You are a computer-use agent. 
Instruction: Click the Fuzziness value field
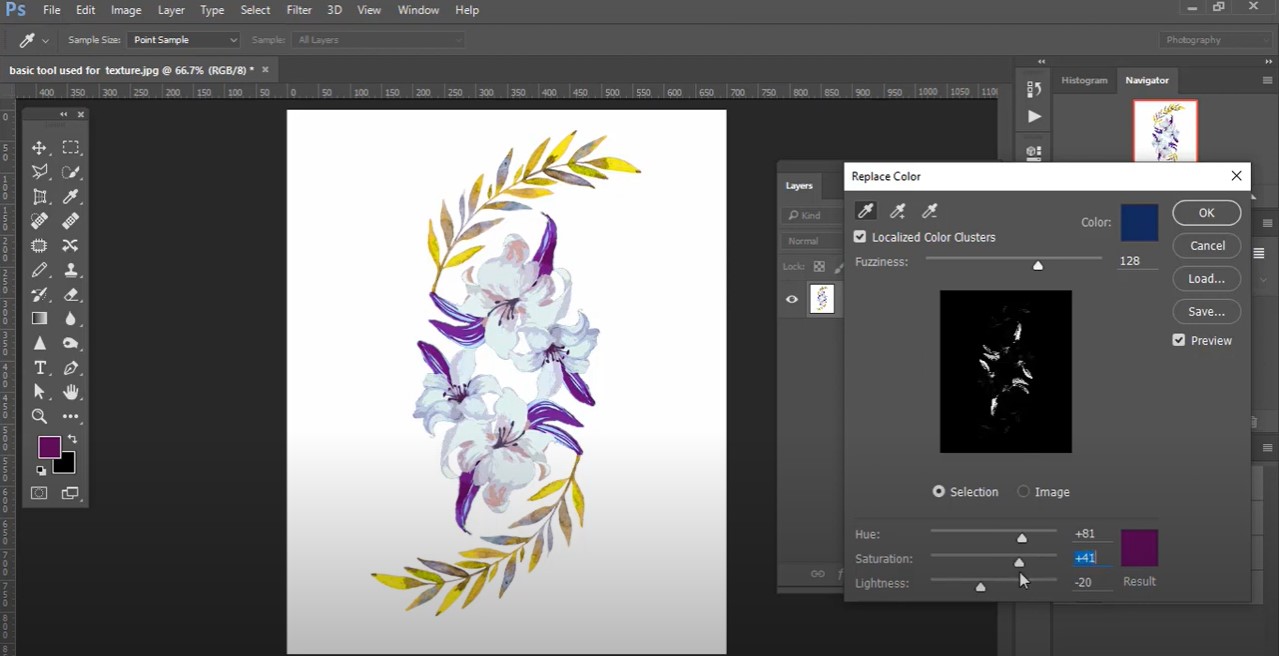pyautogui.click(x=1131, y=261)
